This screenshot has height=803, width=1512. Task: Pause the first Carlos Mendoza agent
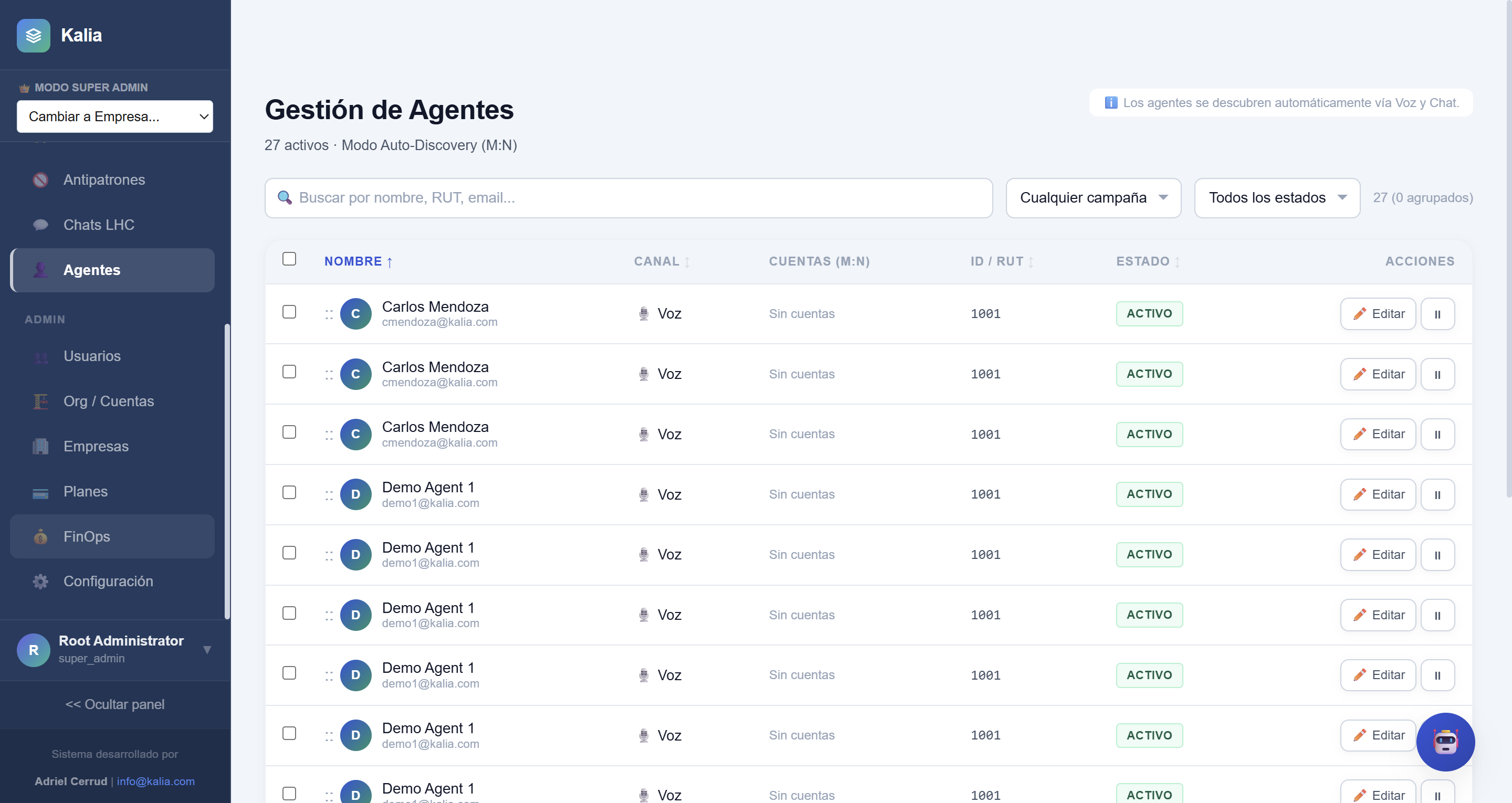point(1437,314)
